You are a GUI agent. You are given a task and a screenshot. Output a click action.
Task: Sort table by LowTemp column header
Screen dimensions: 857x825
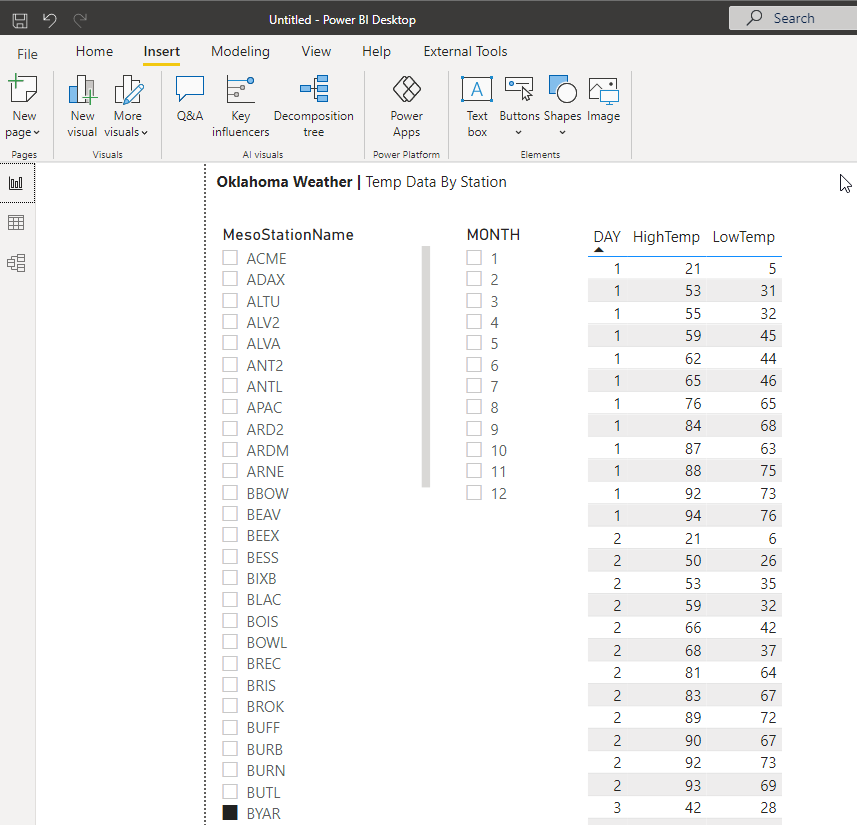[743, 237]
